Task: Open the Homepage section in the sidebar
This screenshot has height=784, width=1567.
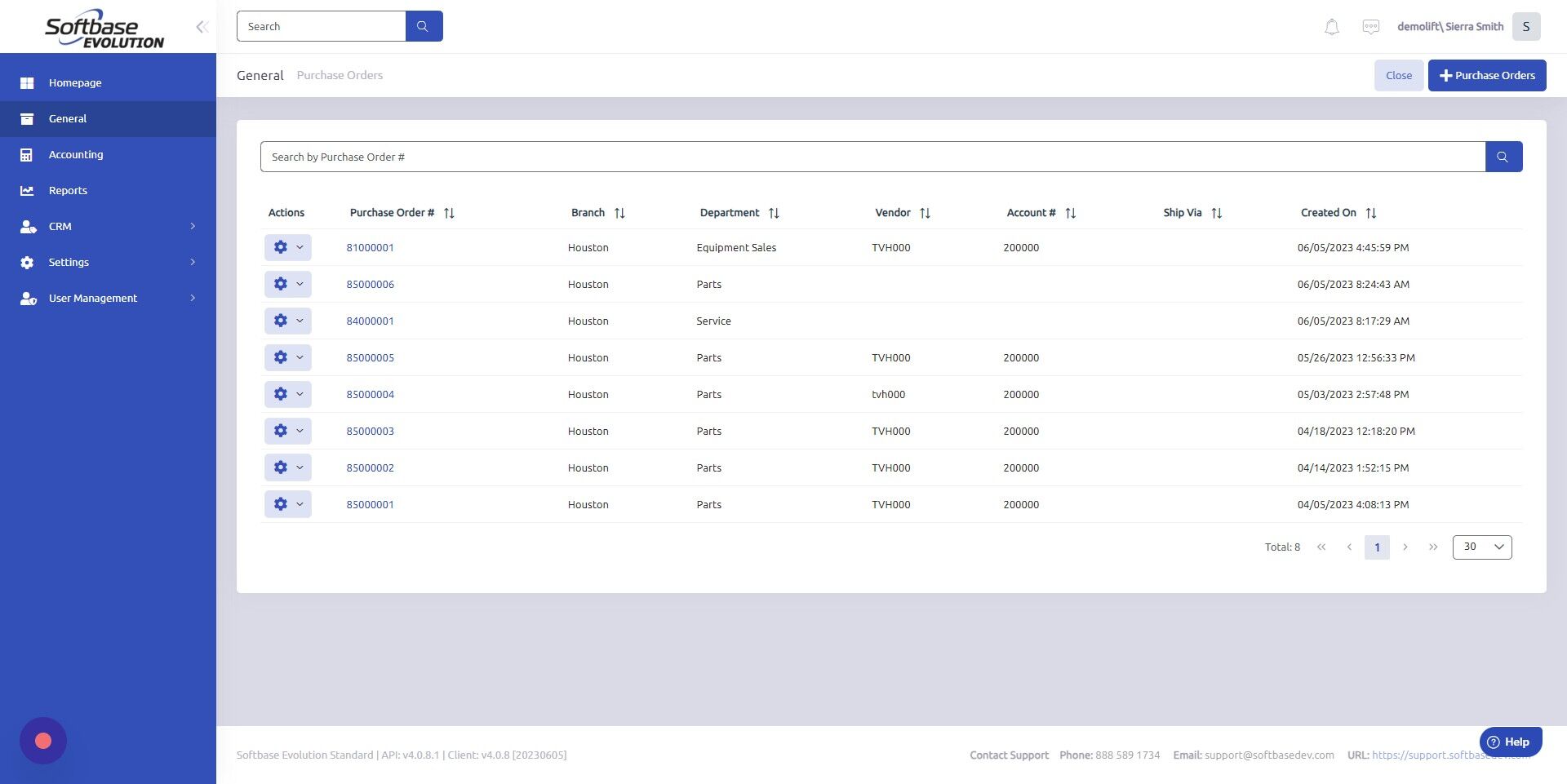Action: (x=75, y=82)
